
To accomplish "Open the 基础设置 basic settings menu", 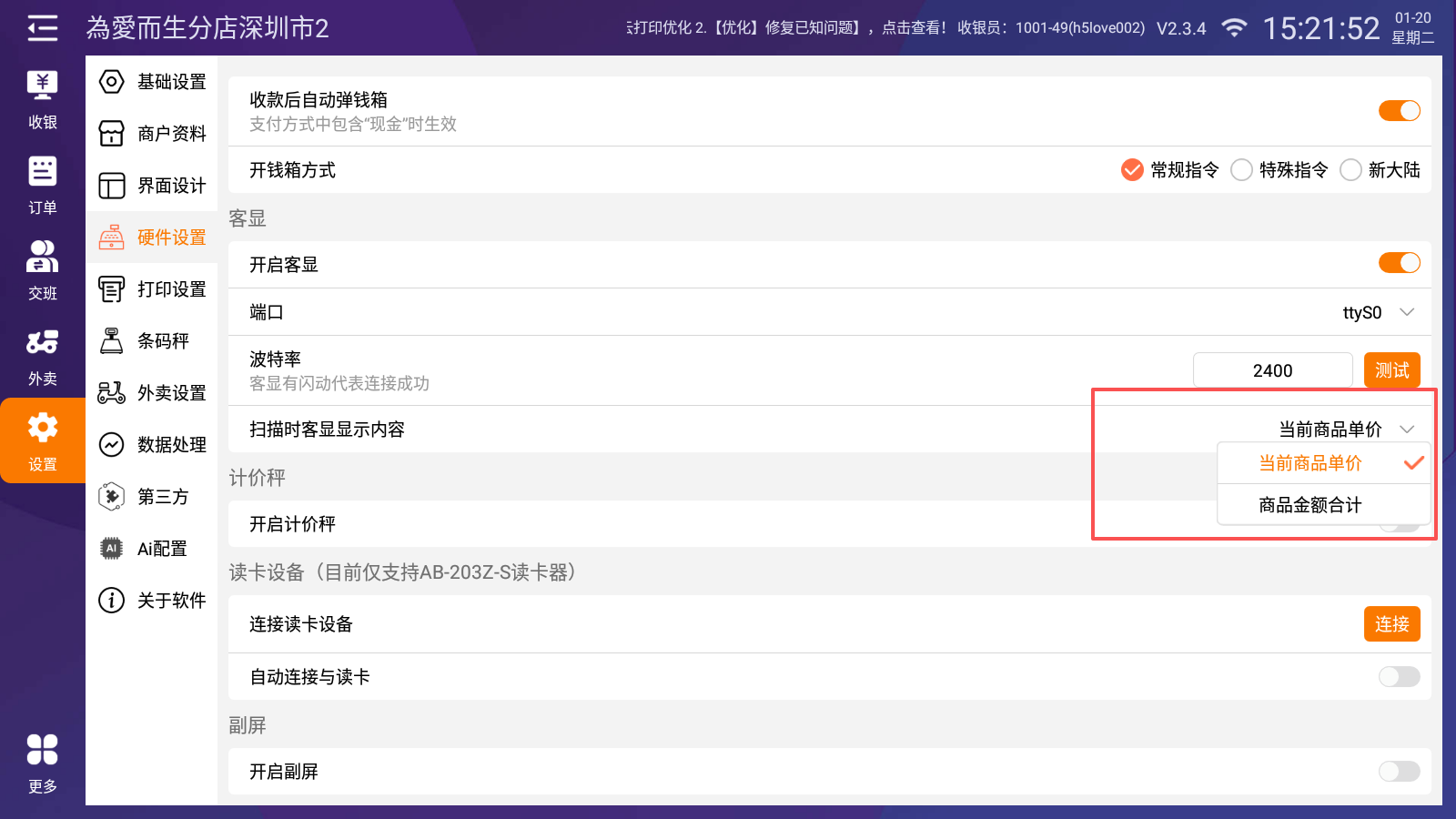I will 152,82.
